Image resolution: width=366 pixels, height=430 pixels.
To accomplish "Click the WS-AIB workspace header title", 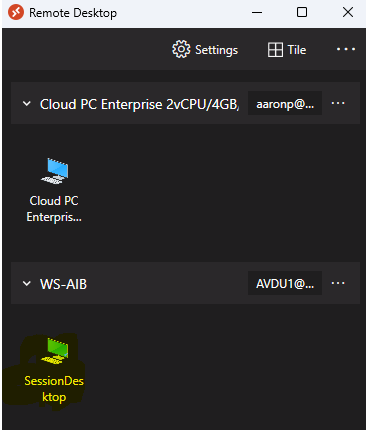I will pyautogui.click(x=63, y=284).
